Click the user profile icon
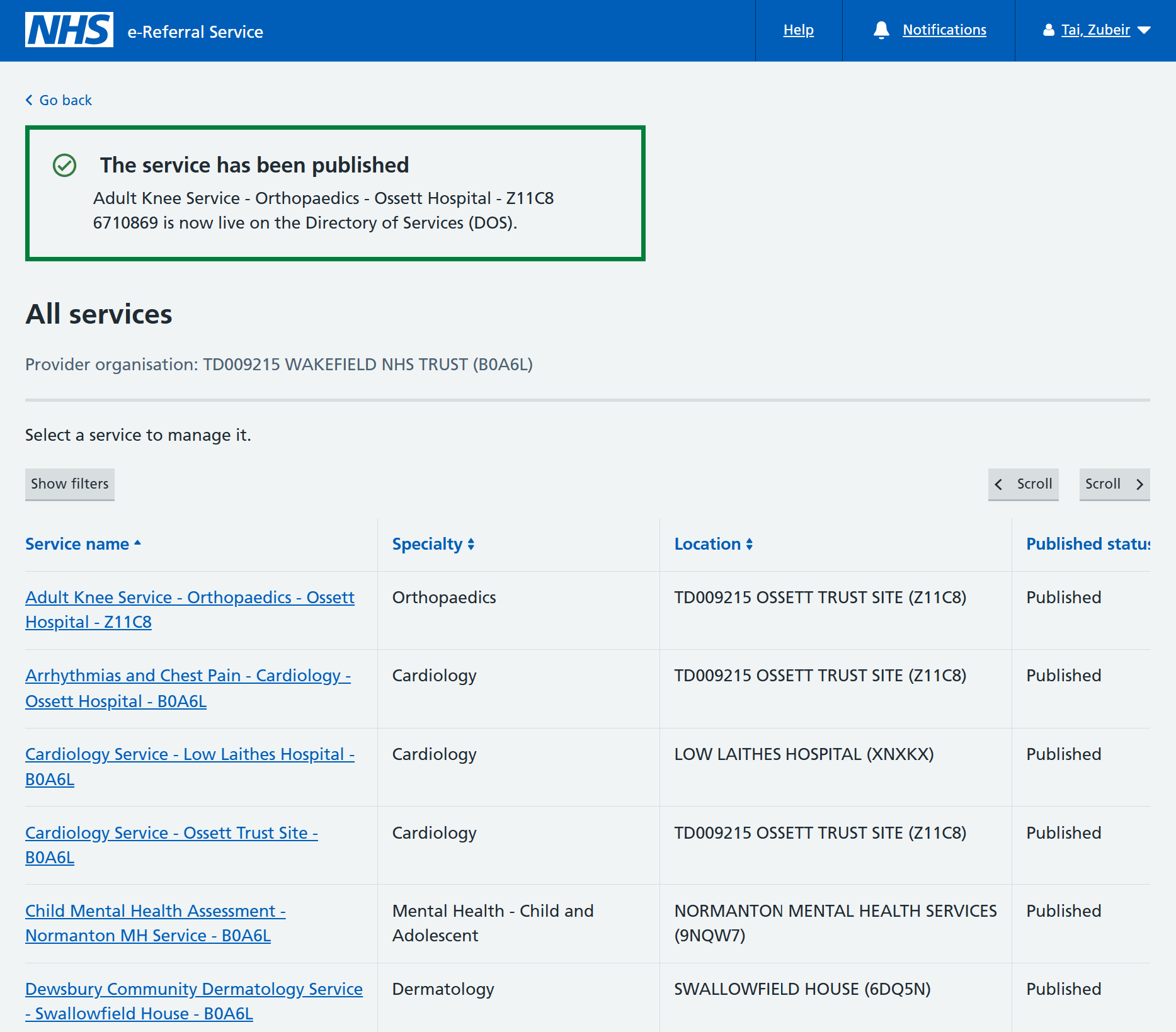Image resolution: width=1176 pixels, height=1032 pixels. (1049, 30)
